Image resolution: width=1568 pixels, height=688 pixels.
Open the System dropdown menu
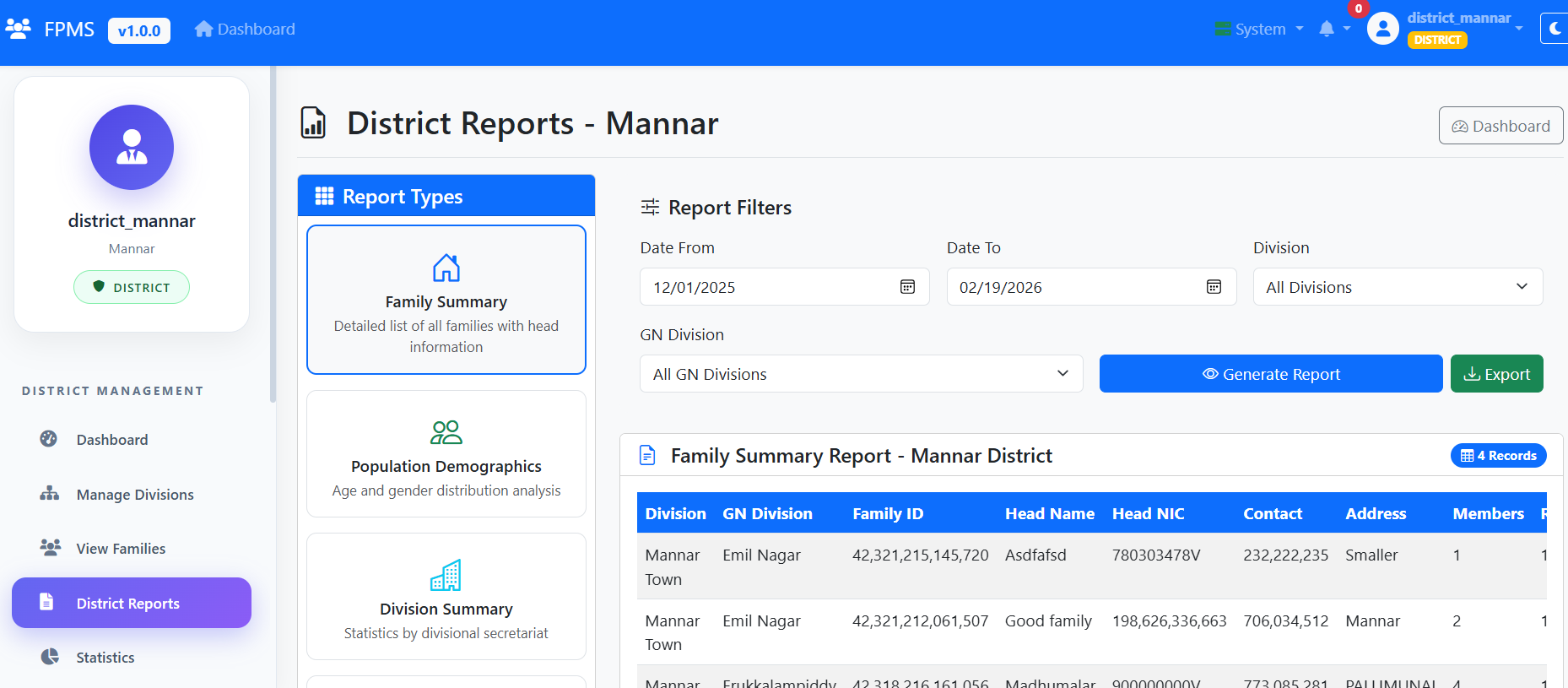pyautogui.click(x=1259, y=30)
